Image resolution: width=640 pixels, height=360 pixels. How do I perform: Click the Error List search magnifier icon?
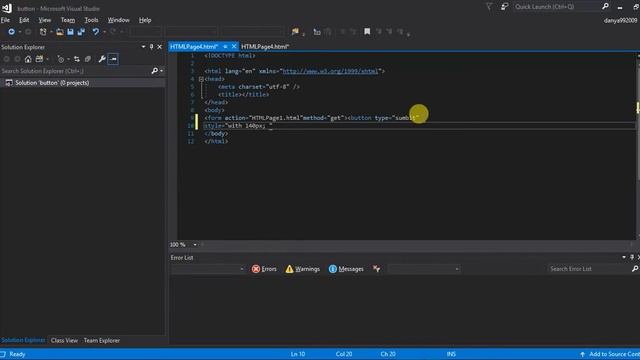[635, 269]
